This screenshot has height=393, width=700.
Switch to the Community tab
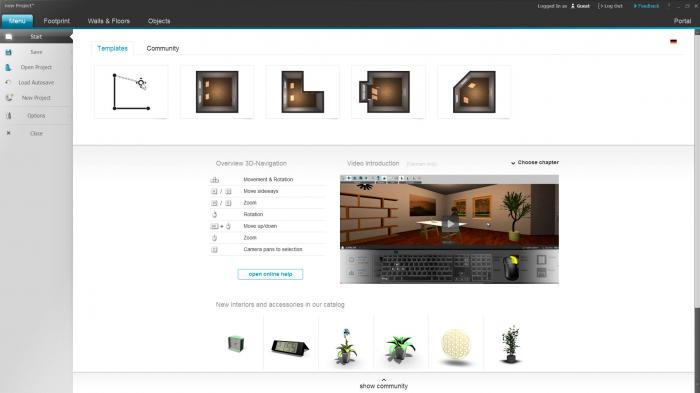pos(162,48)
